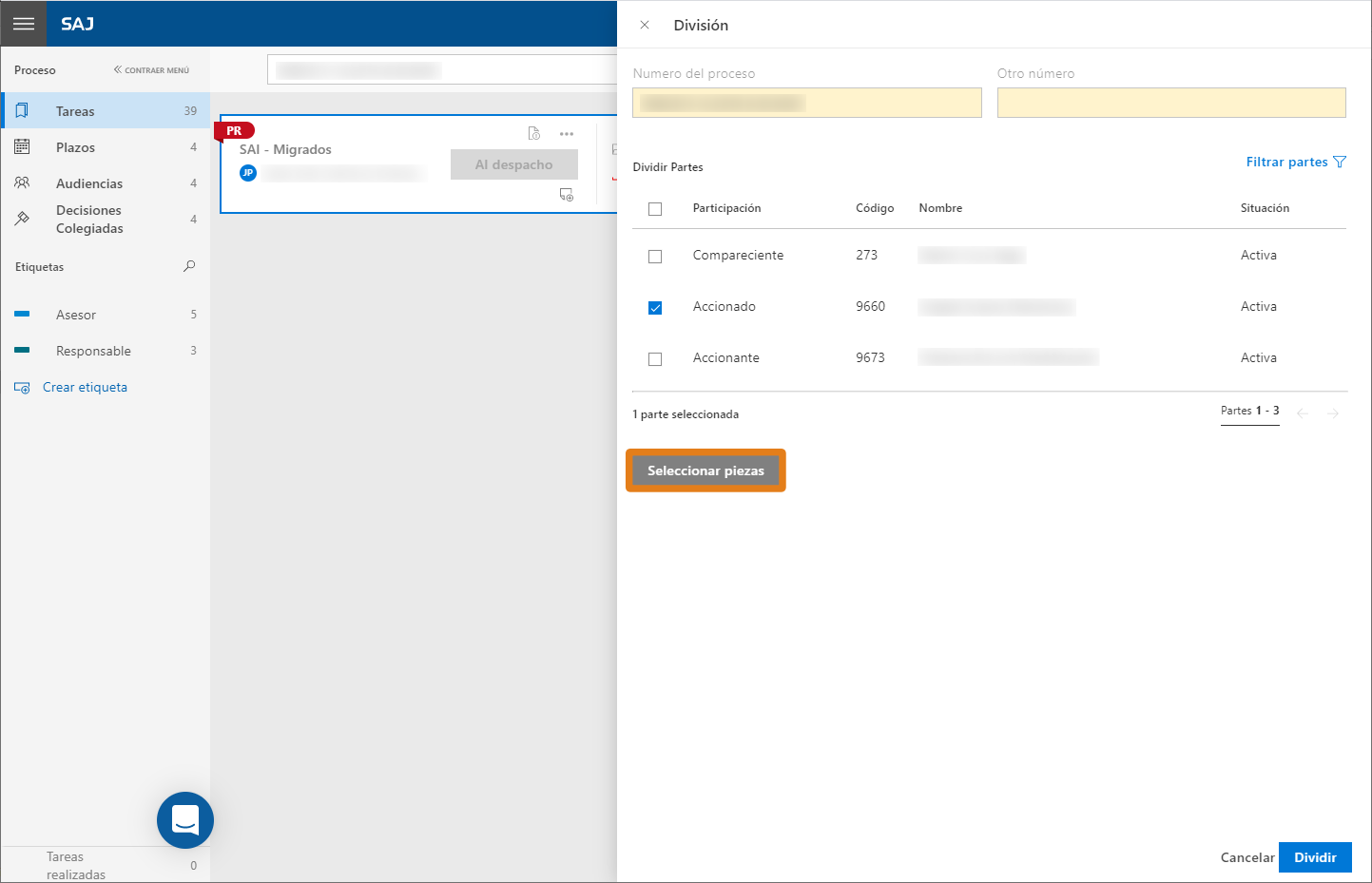The height and width of the screenshot is (883, 1372).
Task: Toggle the select-all parts checkbox
Action: point(655,209)
